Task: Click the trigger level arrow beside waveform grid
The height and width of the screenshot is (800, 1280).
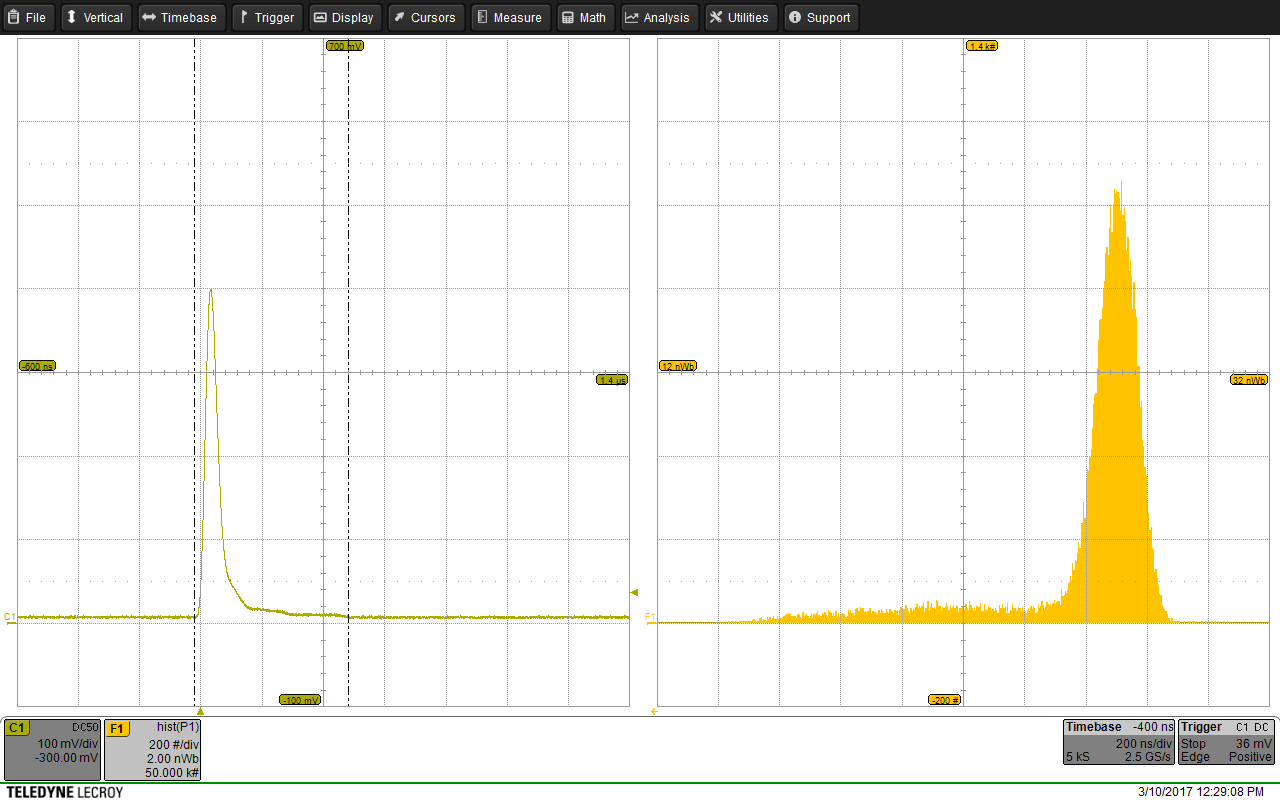Action: tap(634, 592)
